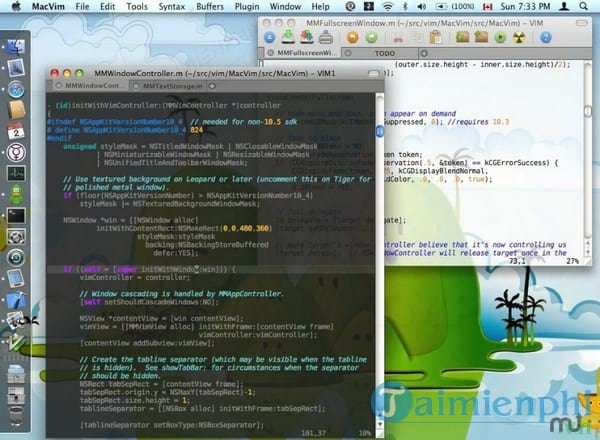This screenshot has width=600, height=440.
Task: Click the Save Session icon in toolbar
Action: pyautogui.click(x=481, y=37)
